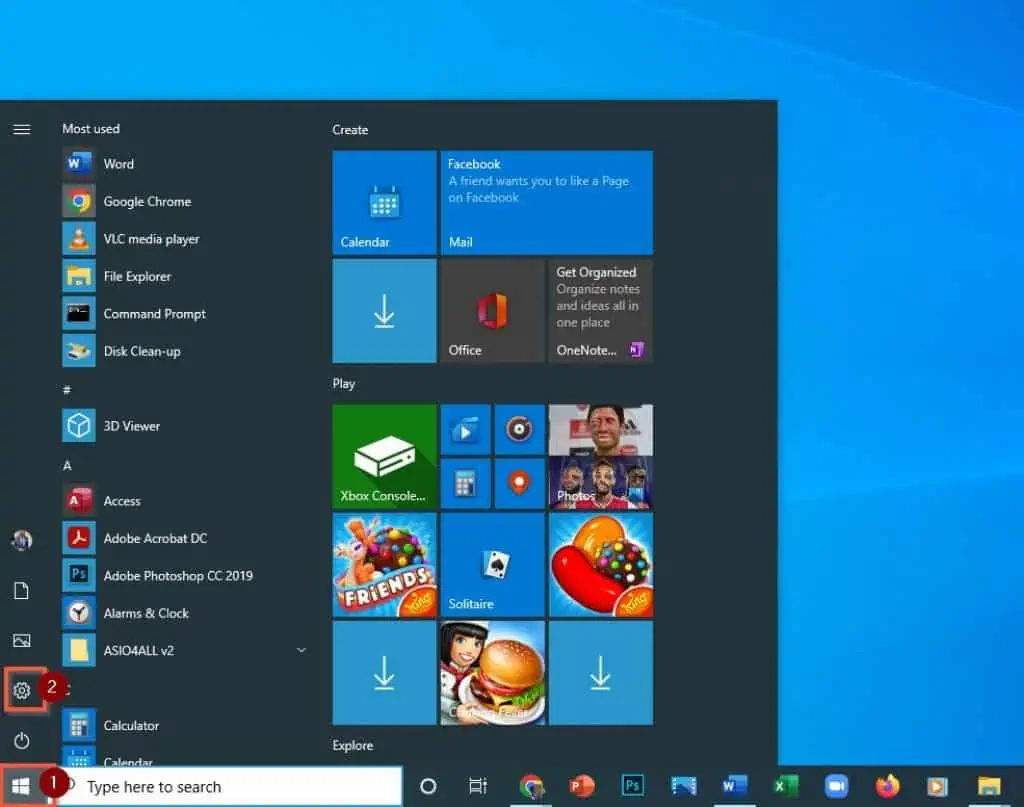Screen dimensions: 1024x807
Task: Click the 'Most used' heading
Action: tap(91, 129)
